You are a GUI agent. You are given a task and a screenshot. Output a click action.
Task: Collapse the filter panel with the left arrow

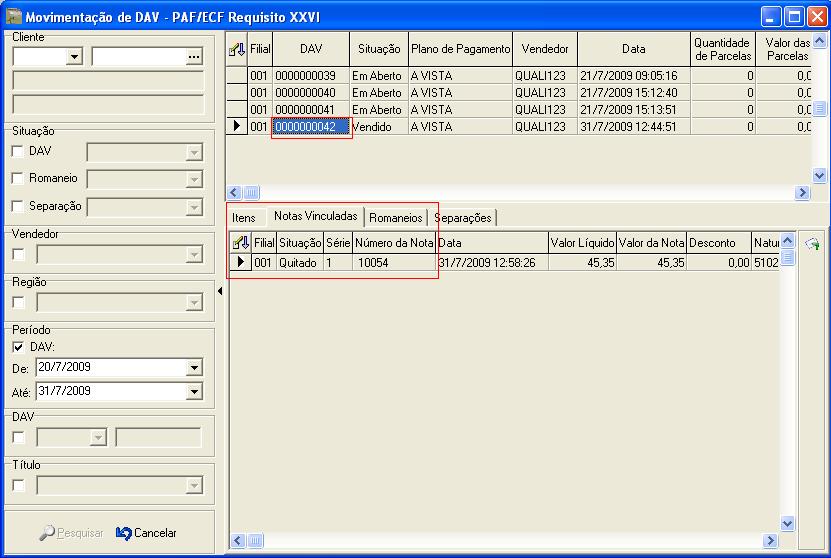click(x=220, y=291)
